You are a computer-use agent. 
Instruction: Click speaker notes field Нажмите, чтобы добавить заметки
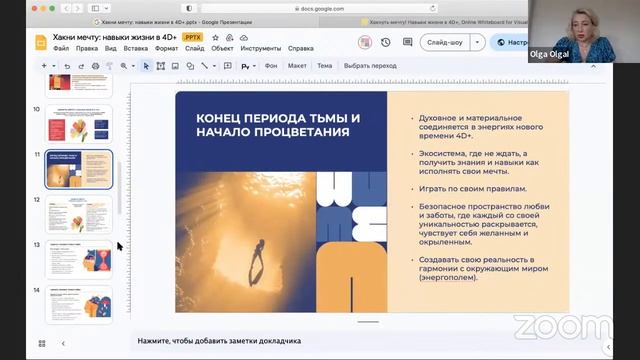219,341
